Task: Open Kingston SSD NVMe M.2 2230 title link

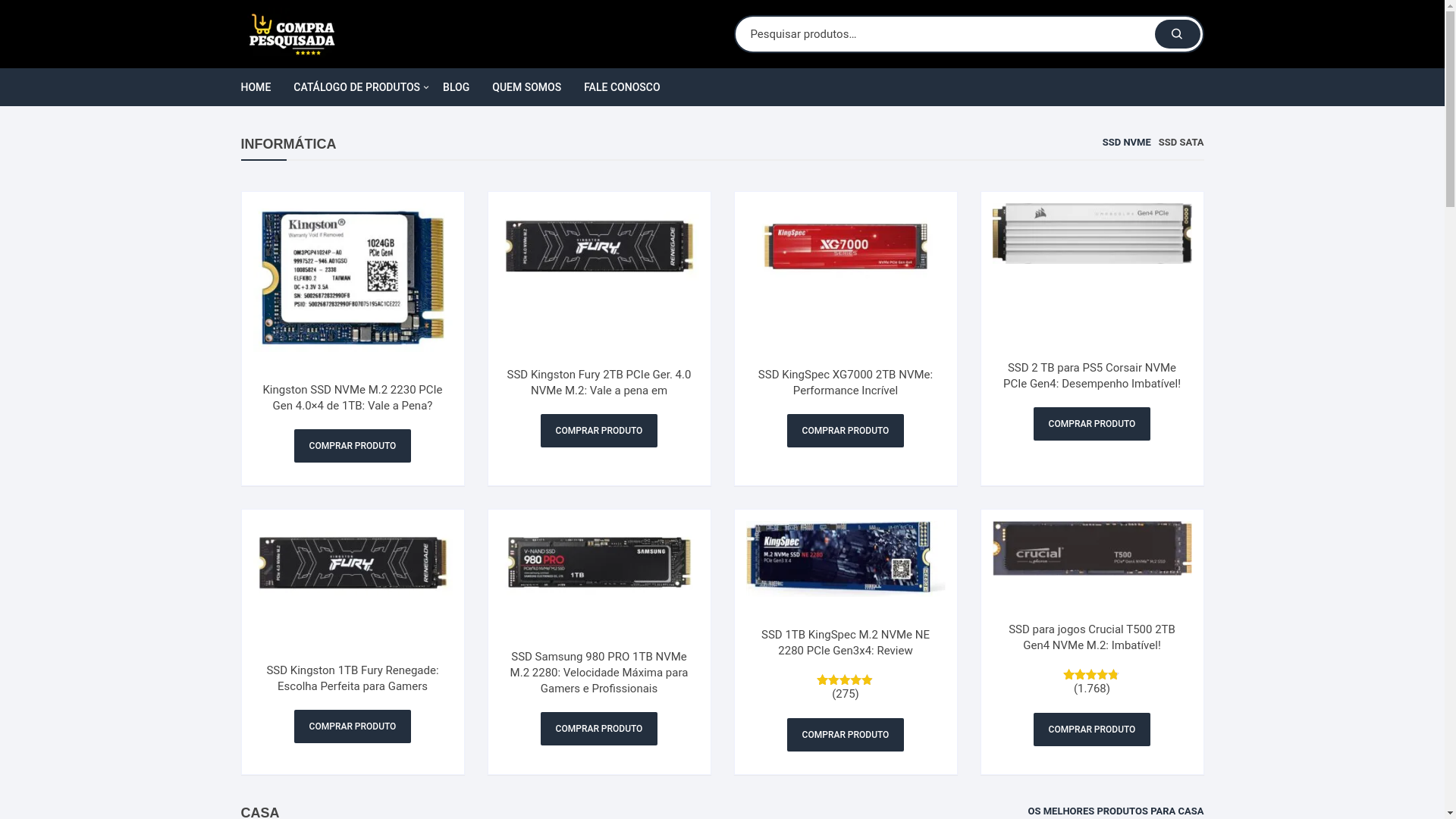Action: point(353,397)
